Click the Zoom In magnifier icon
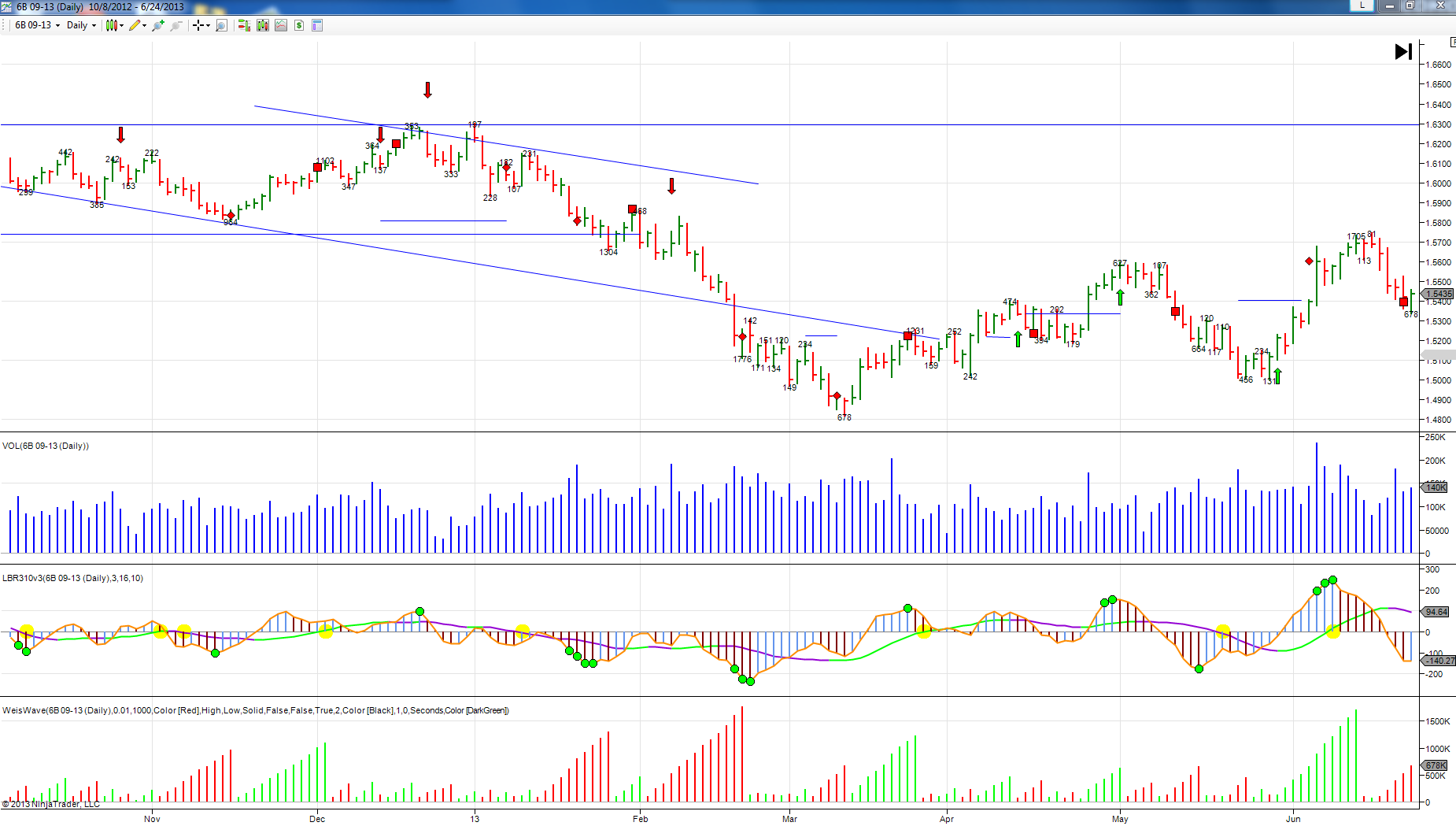 click(158, 25)
